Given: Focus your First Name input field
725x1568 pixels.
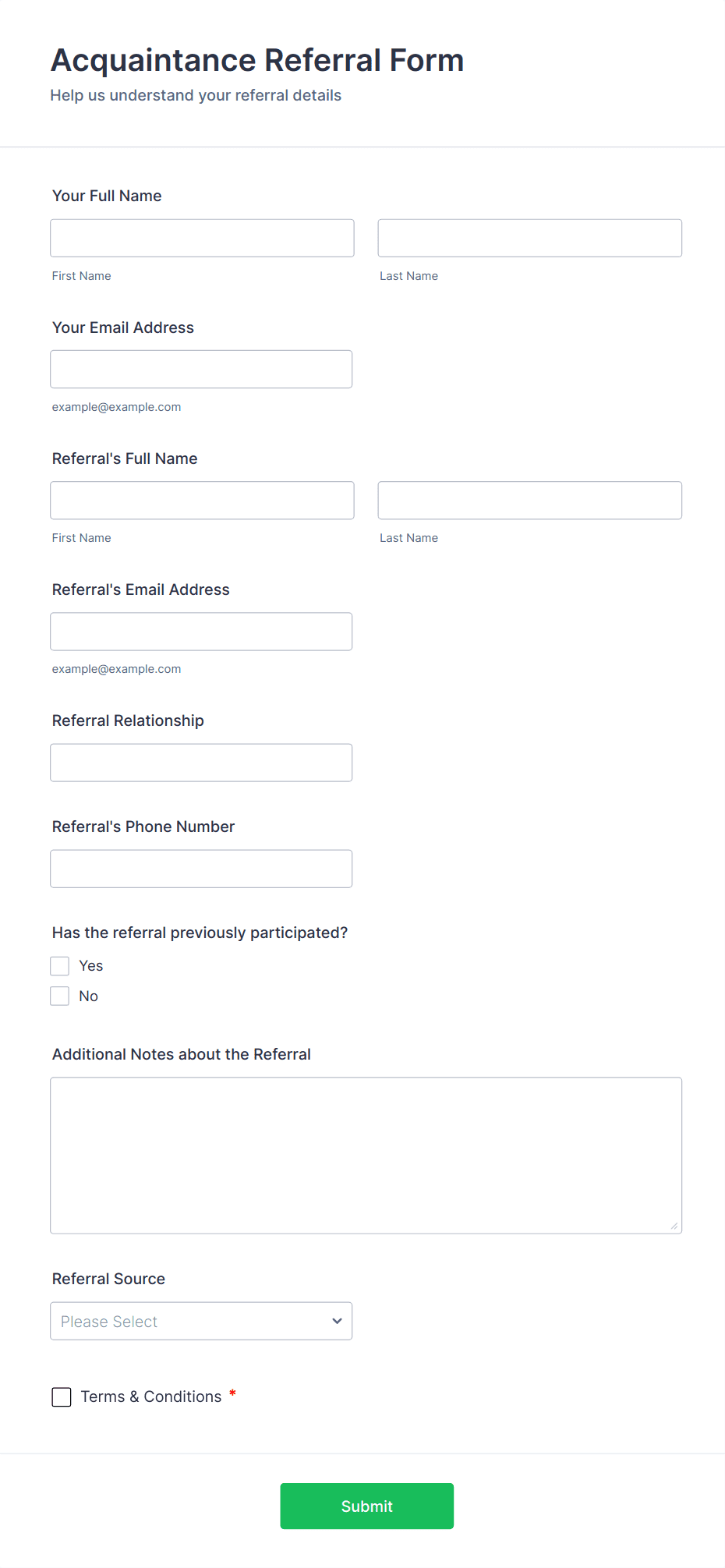Looking at the screenshot, I should click(x=202, y=238).
